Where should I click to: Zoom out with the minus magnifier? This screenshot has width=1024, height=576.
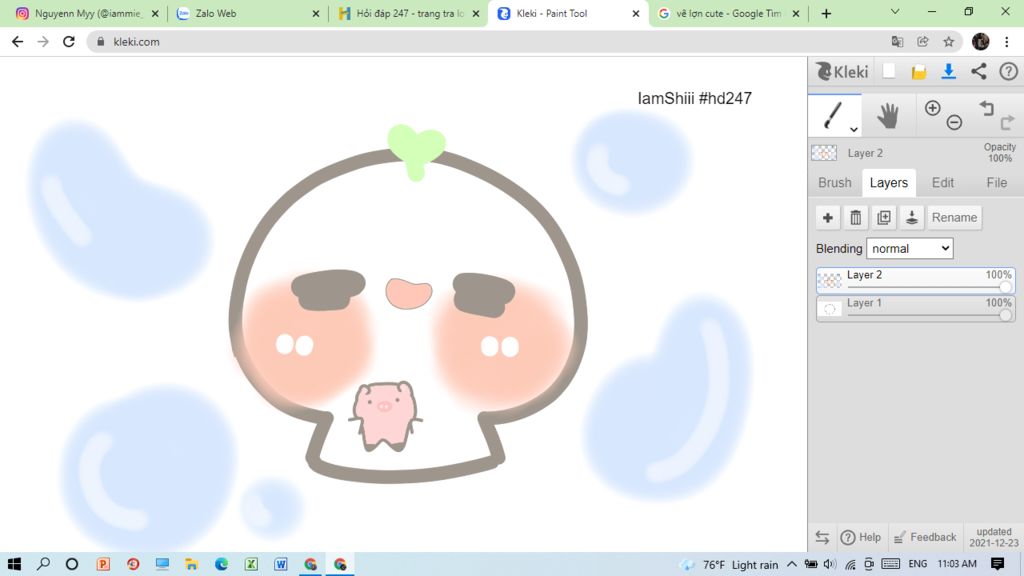(x=954, y=122)
